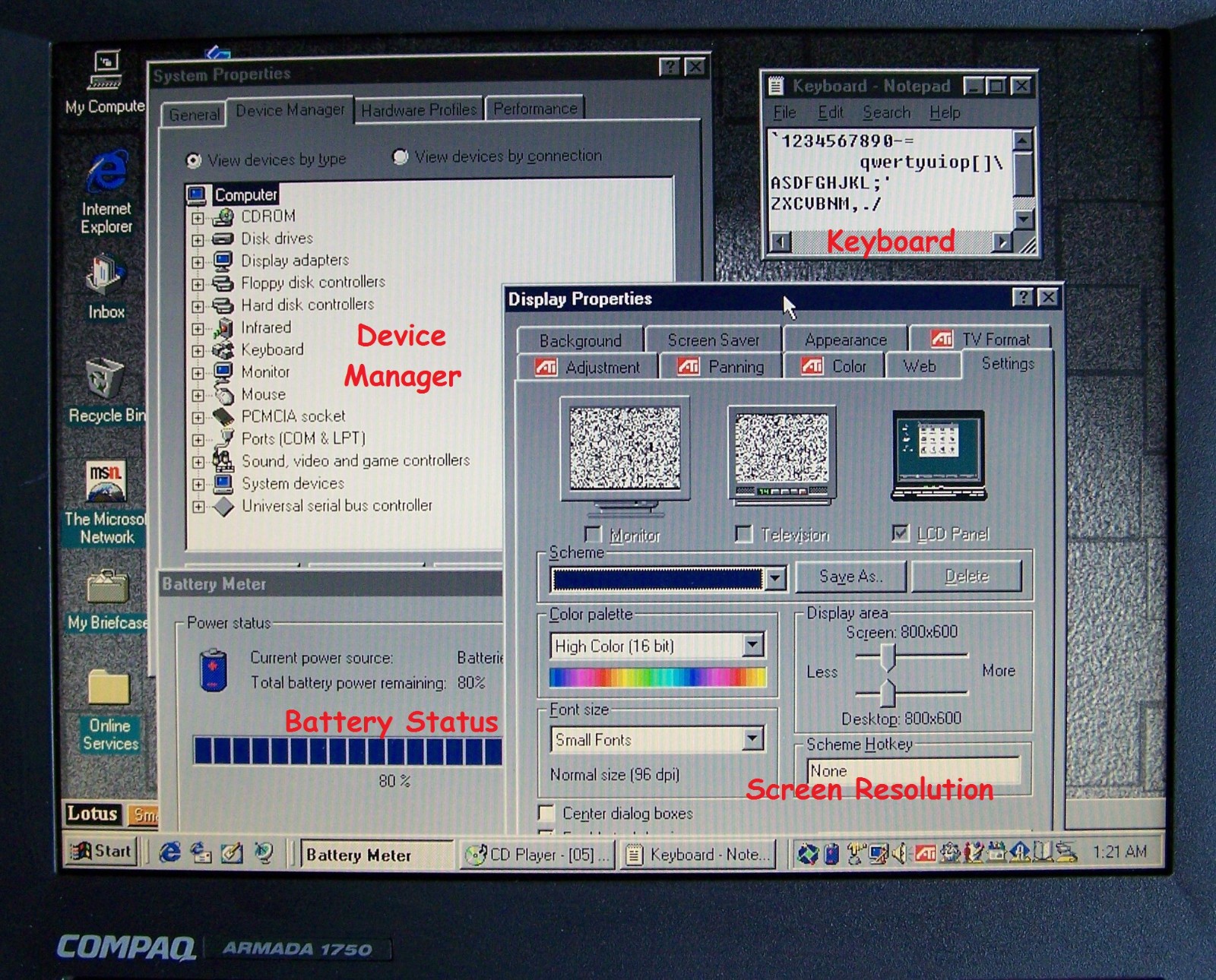Click the Internet Explorer quick launch icon
This screenshot has width=1216, height=980.
pos(169,852)
